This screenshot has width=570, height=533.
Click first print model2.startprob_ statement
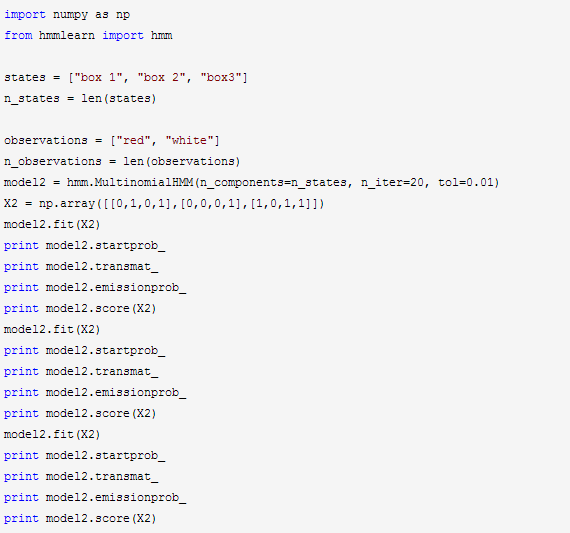(85, 246)
